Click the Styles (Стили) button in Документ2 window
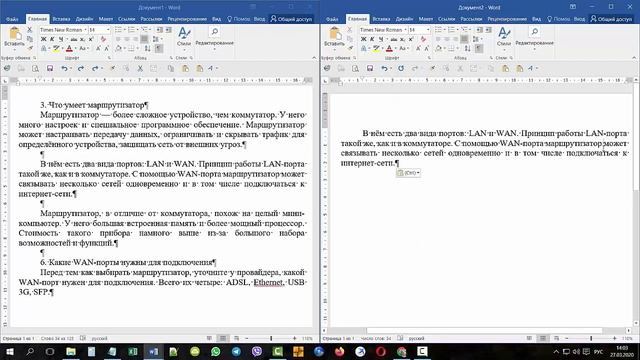 tap(504, 38)
